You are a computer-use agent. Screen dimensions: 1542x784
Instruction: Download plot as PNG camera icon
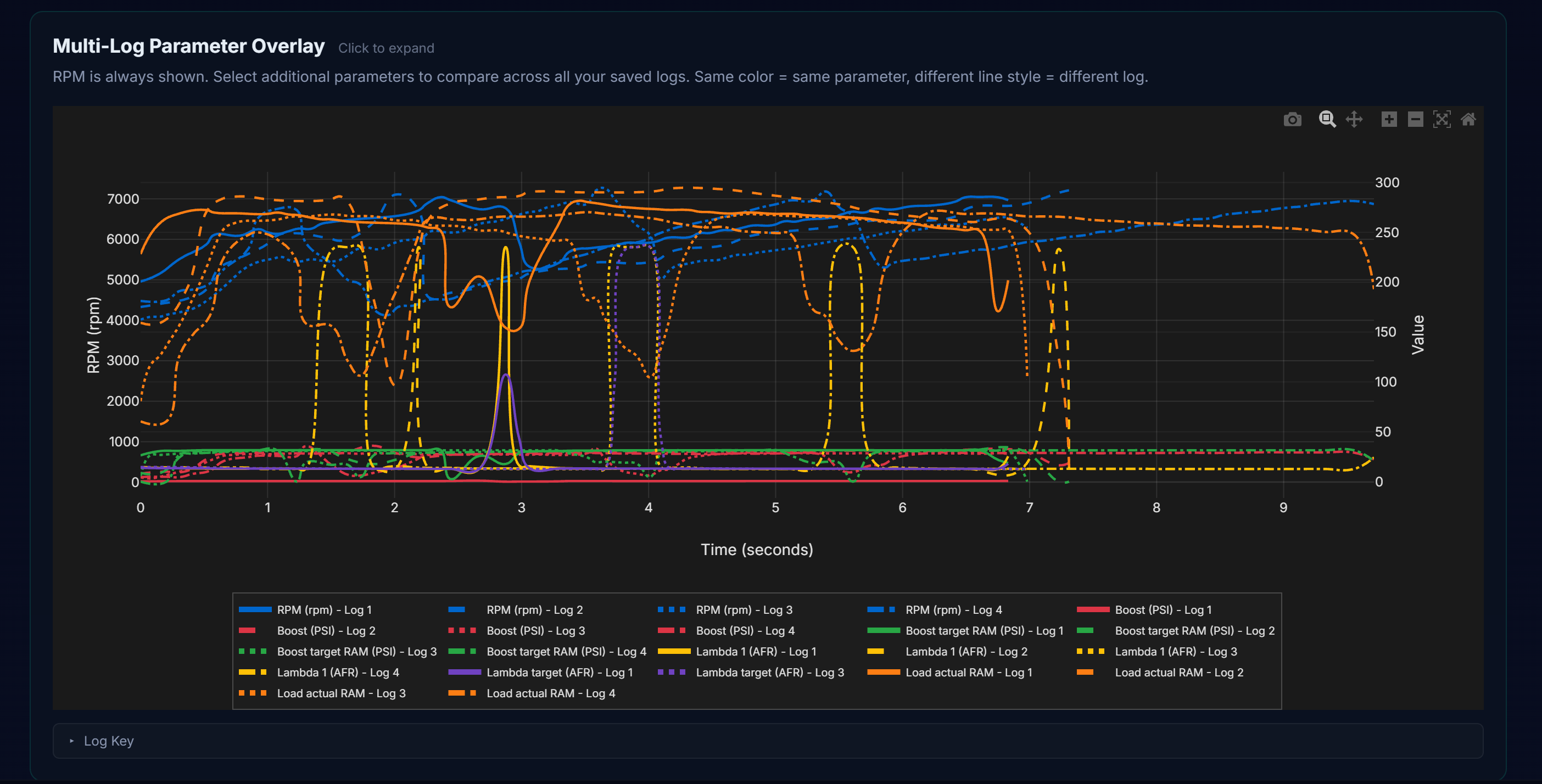point(1292,120)
